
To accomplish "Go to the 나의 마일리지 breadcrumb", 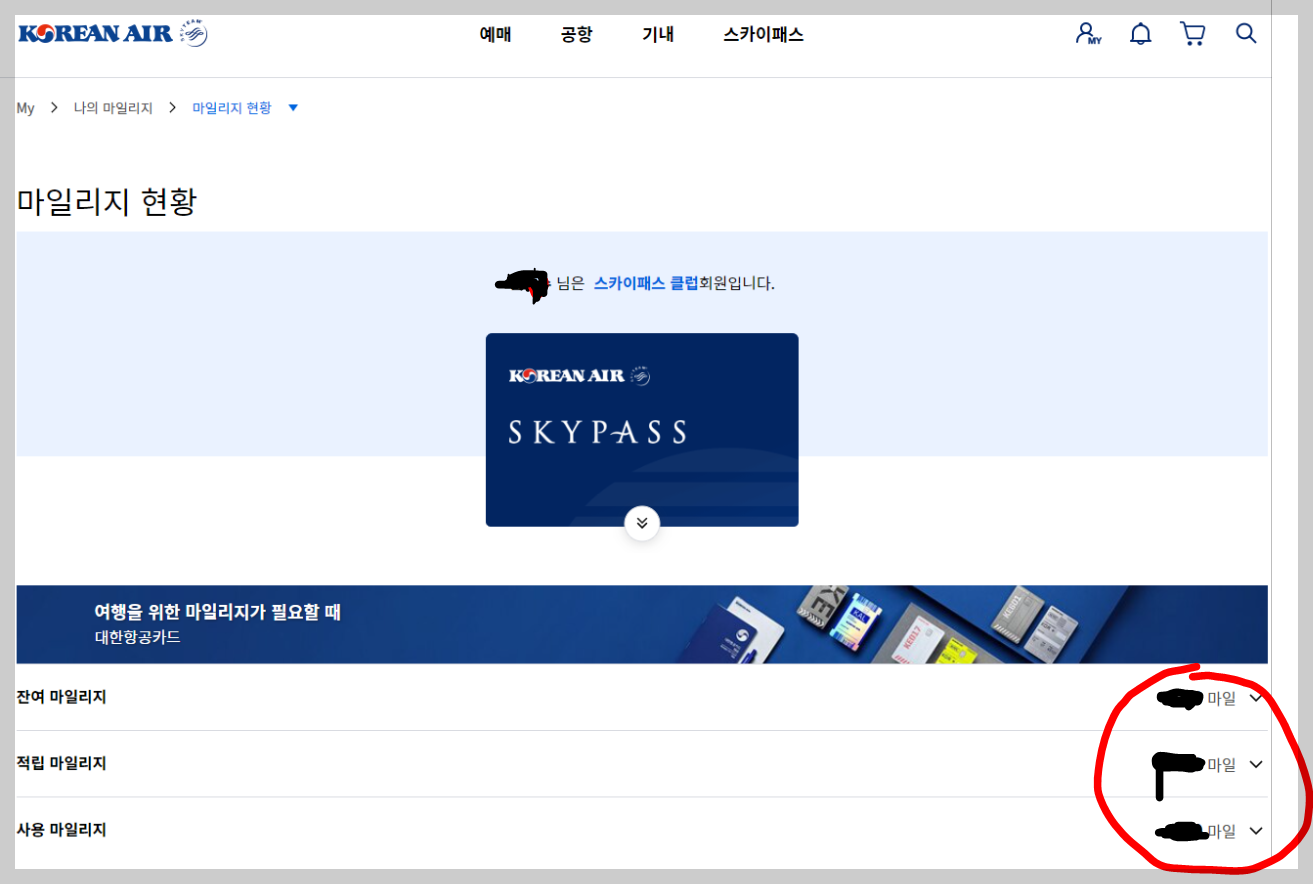I will pyautogui.click(x=113, y=108).
